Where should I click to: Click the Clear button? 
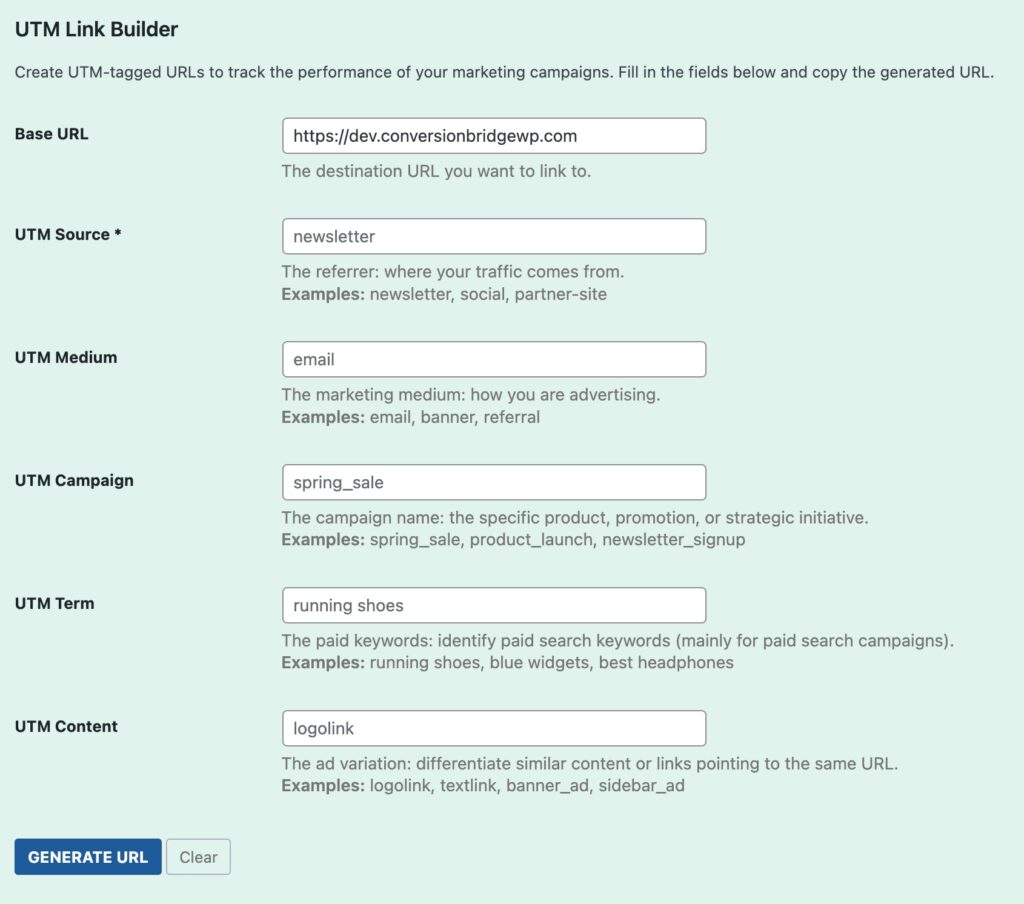coord(198,856)
